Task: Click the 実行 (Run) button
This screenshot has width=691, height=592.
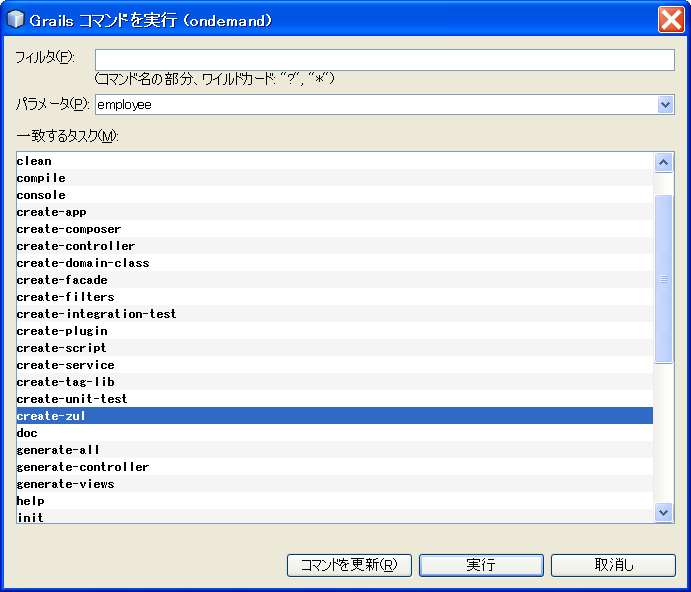Action: point(481,565)
